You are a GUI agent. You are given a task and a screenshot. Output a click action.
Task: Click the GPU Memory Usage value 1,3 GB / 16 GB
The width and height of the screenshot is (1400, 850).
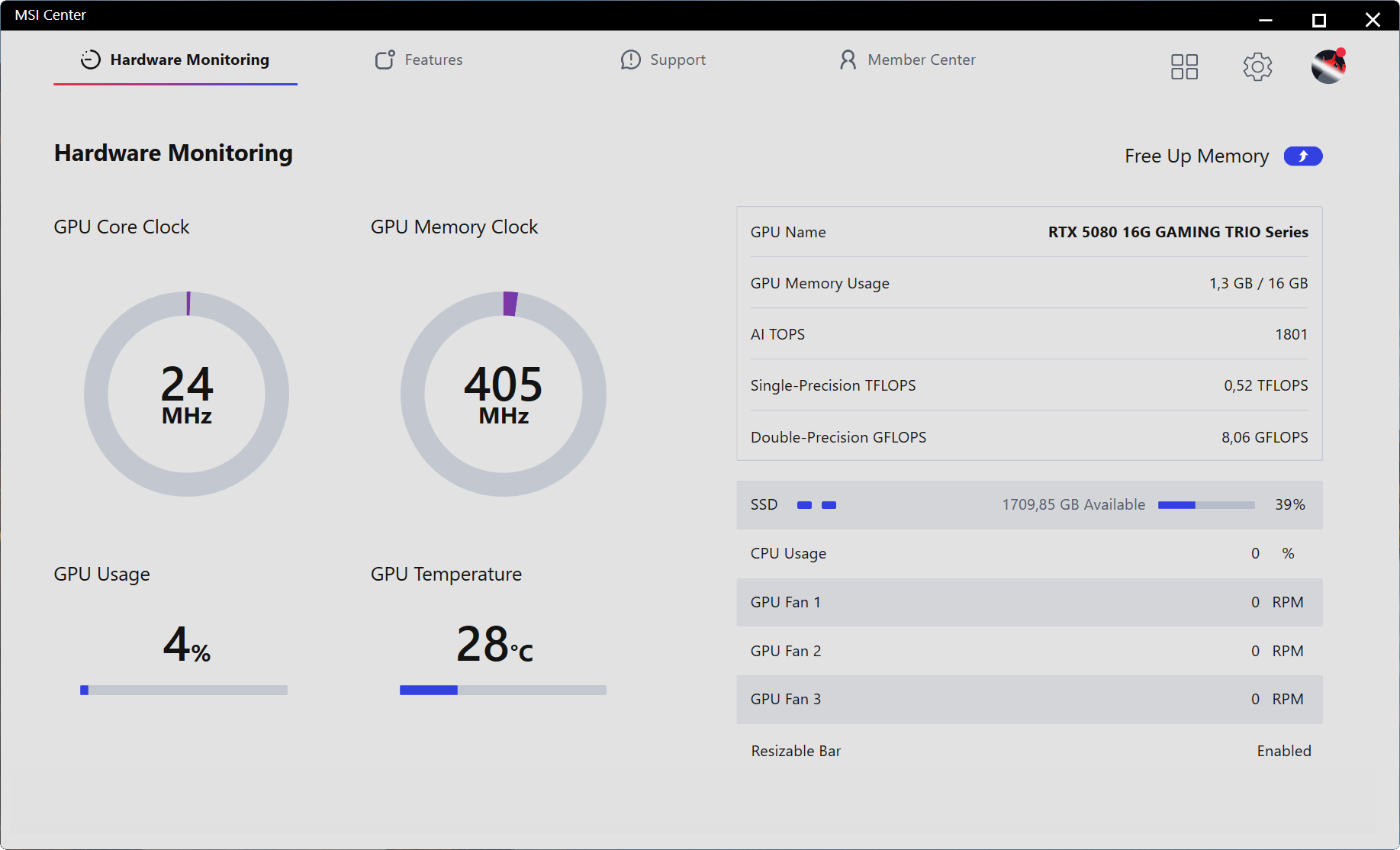(x=1258, y=283)
